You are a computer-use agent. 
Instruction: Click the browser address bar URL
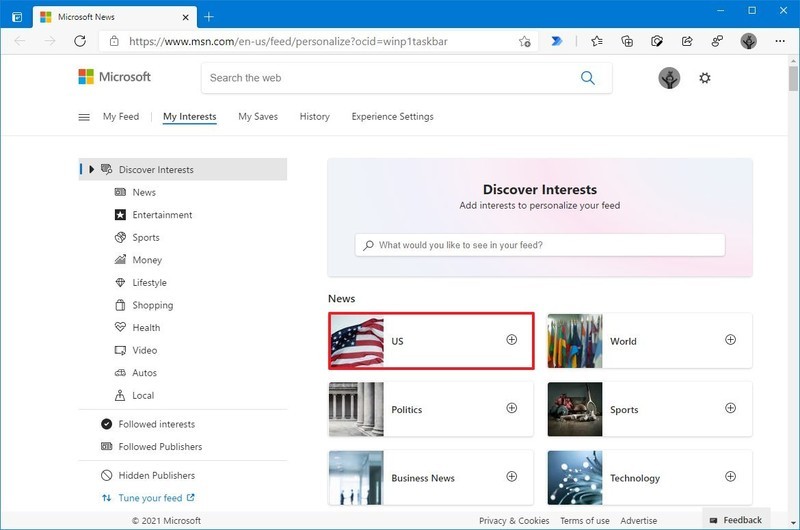point(288,41)
